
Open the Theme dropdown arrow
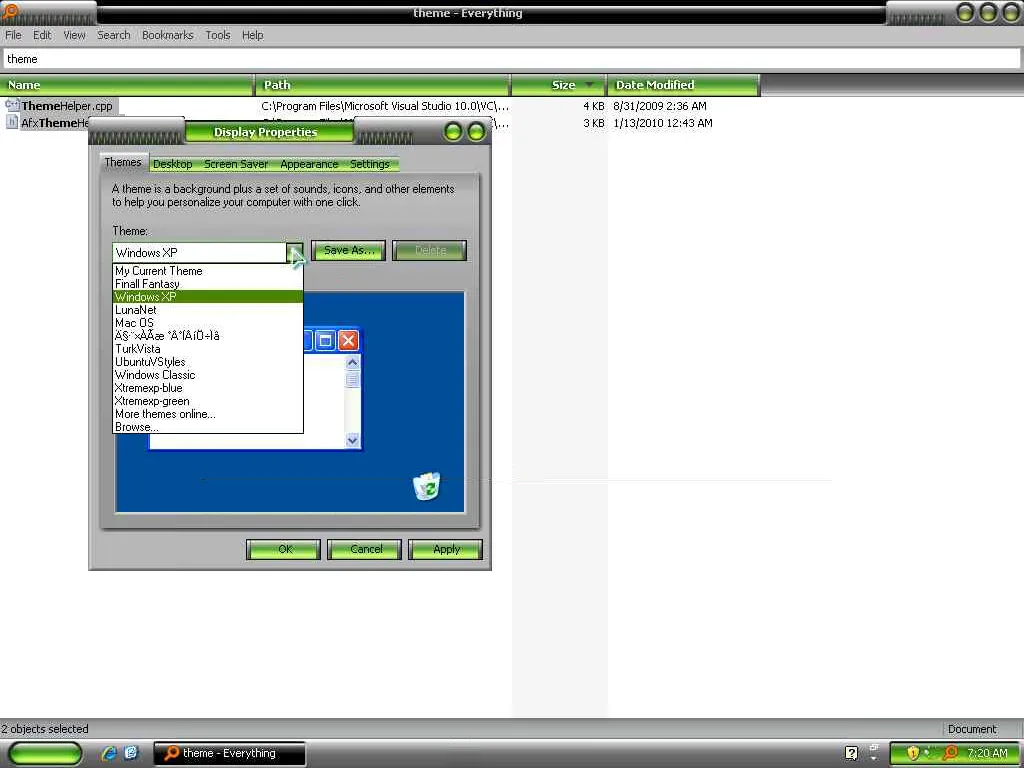[x=295, y=252]
